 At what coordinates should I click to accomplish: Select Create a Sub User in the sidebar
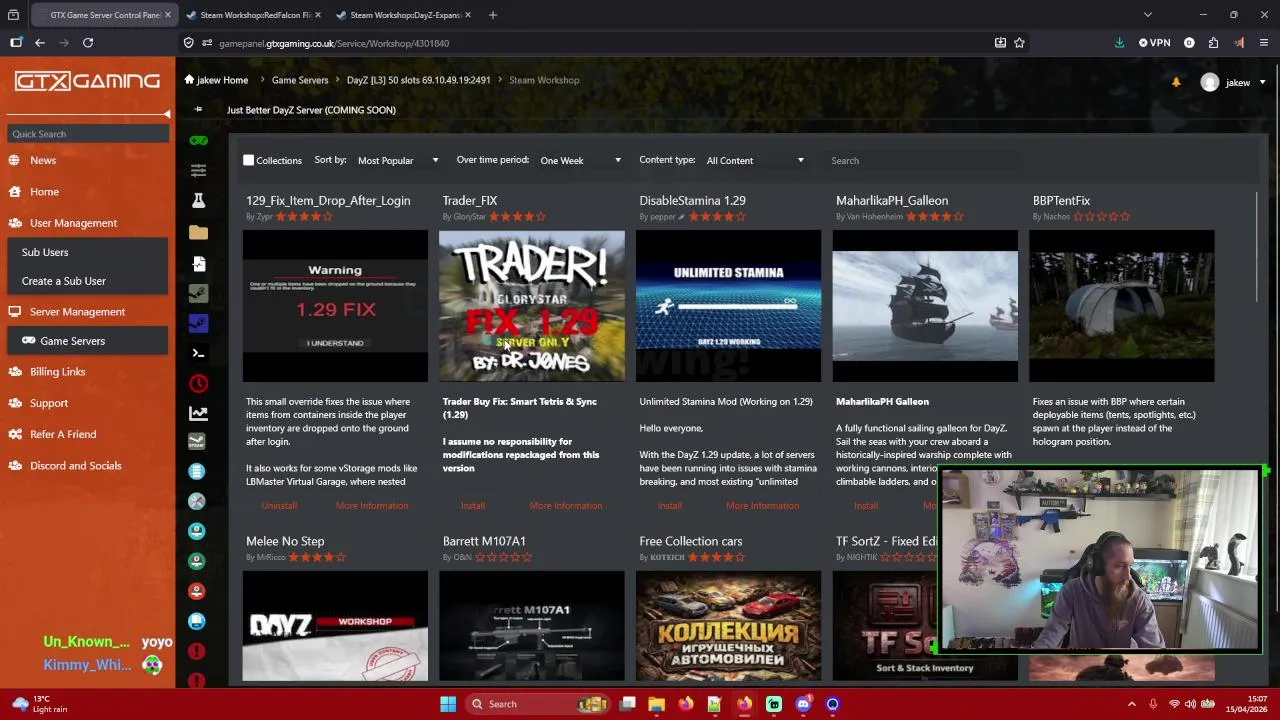click(64, 281)
